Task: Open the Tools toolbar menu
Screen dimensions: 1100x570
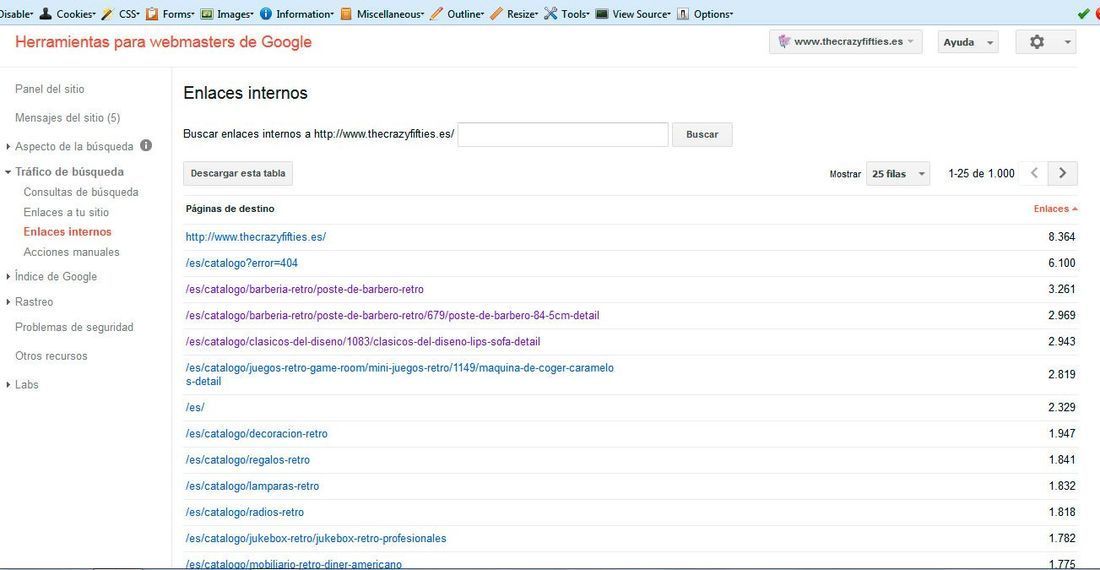Action: pyautogui.click(x=575, y=14)
